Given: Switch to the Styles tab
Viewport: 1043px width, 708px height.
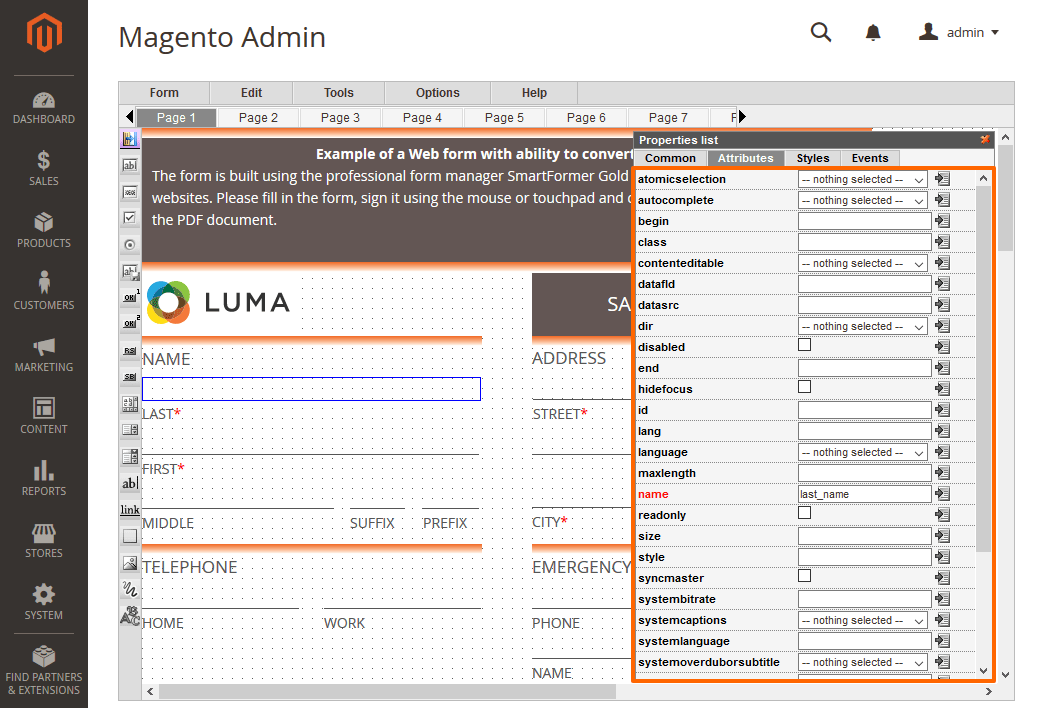Looking at the screenshot, I should tap(812, 157).
